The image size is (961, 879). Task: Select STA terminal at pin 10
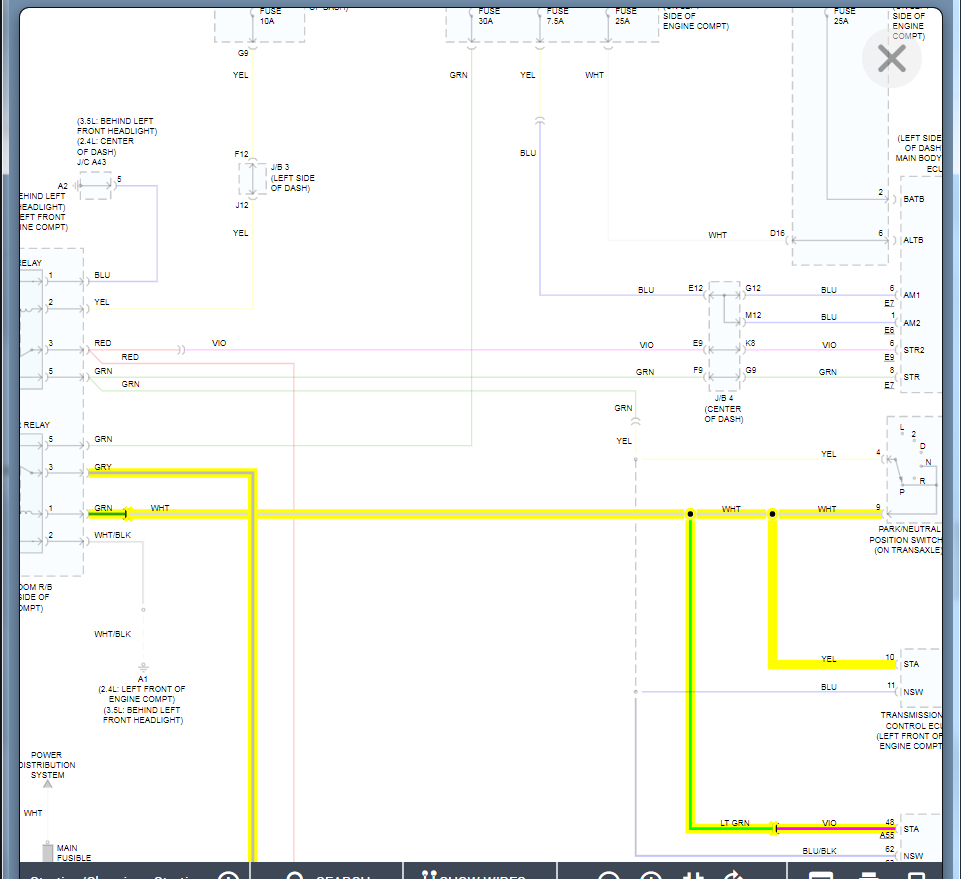pyautogui.click(x=911, y=664)
